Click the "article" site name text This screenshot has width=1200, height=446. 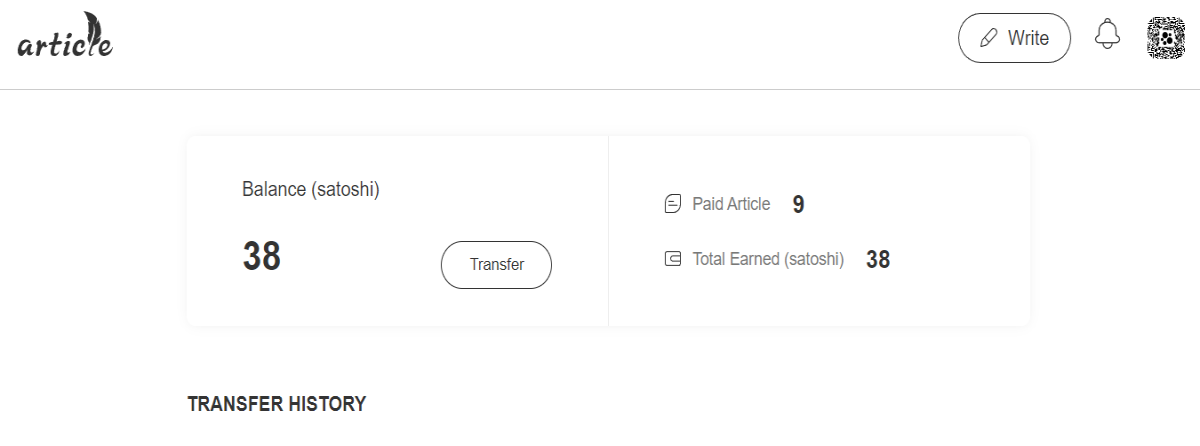(65, 44)
